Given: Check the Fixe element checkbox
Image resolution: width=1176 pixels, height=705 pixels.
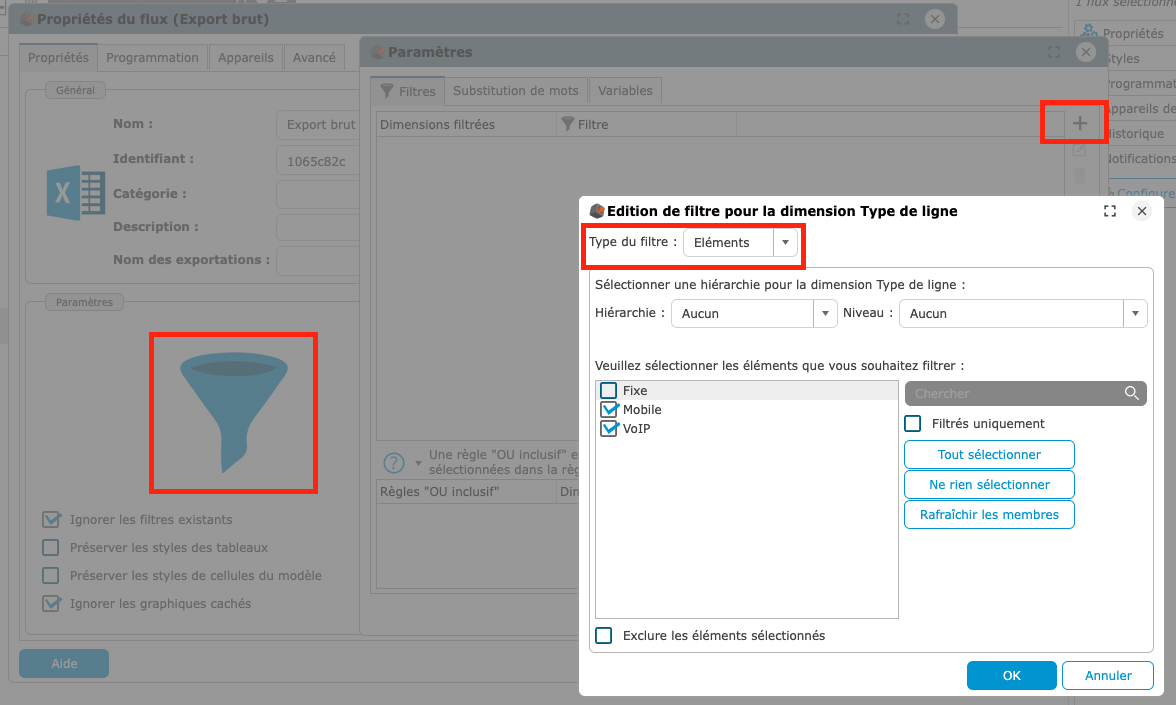Looking at the screenshot, I should click(x=608, y=391).
